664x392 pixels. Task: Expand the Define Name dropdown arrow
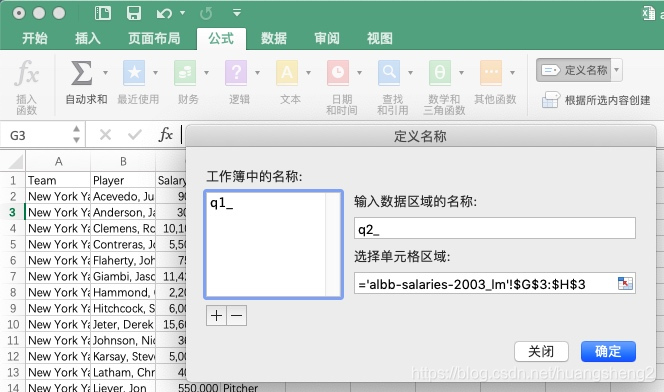click(x=617, y=70)
